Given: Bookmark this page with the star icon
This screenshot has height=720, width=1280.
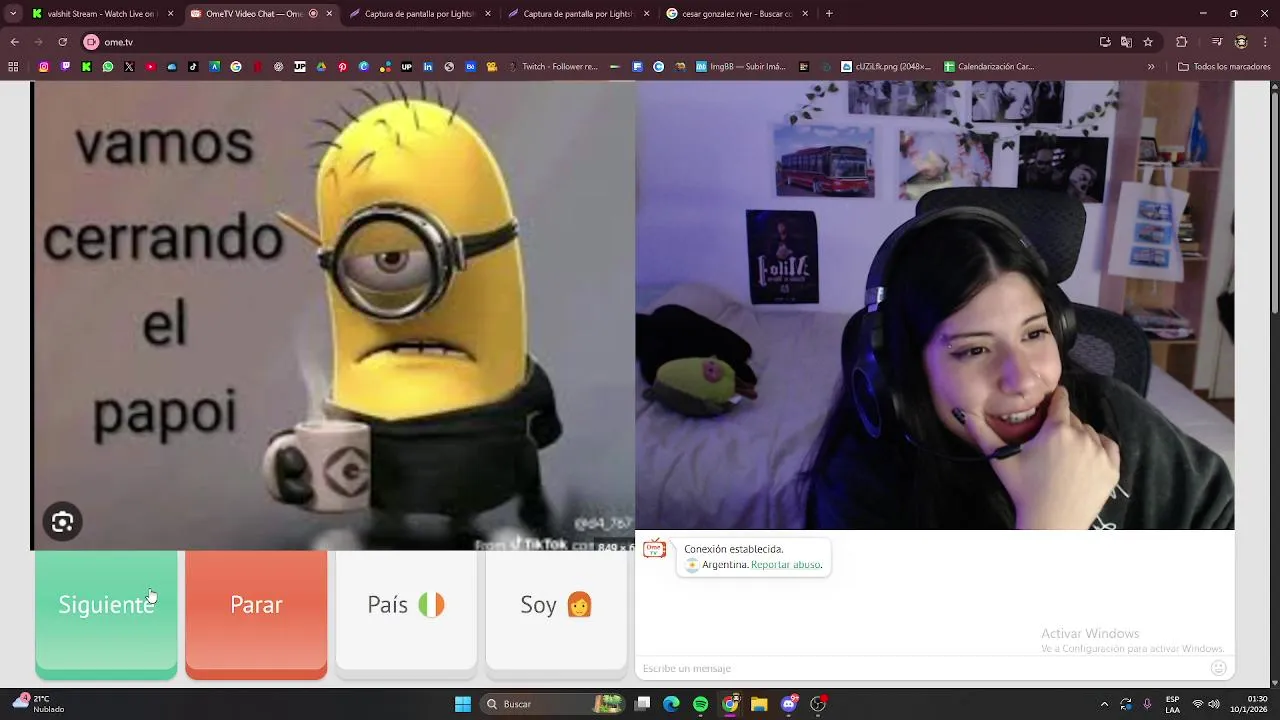Looking at the screenshot, I should click(1148, 42).
